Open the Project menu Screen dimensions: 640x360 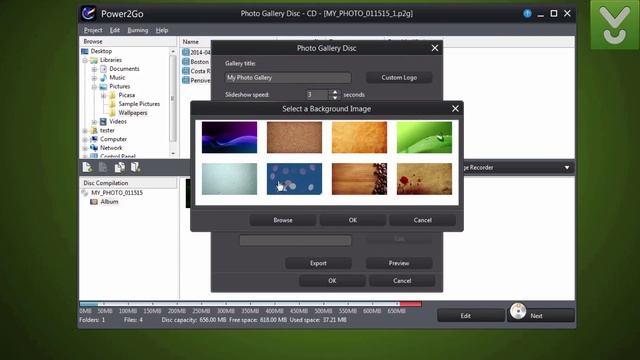click(x=93, y=30)
